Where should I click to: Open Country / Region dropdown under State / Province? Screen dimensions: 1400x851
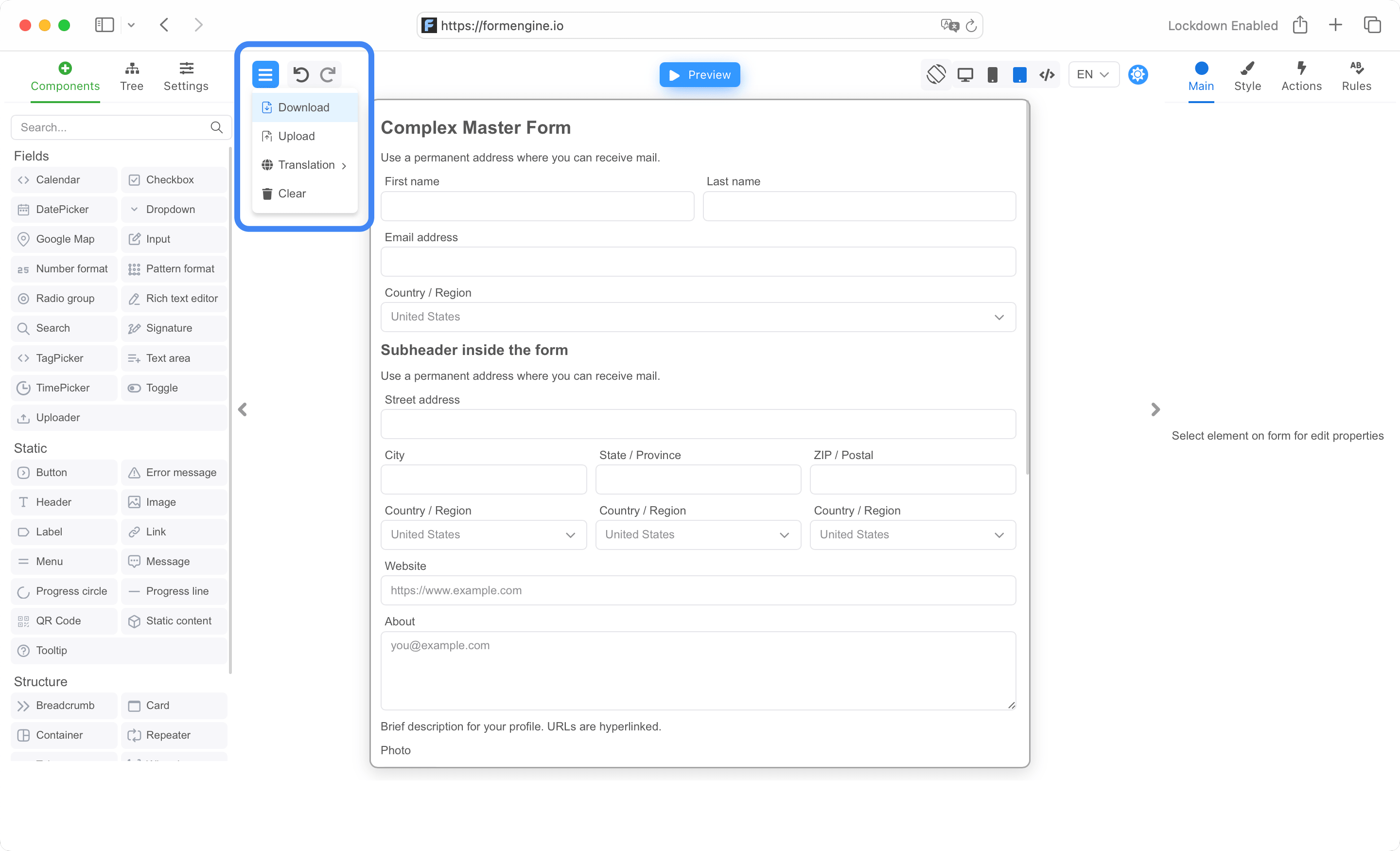point(698,534)
